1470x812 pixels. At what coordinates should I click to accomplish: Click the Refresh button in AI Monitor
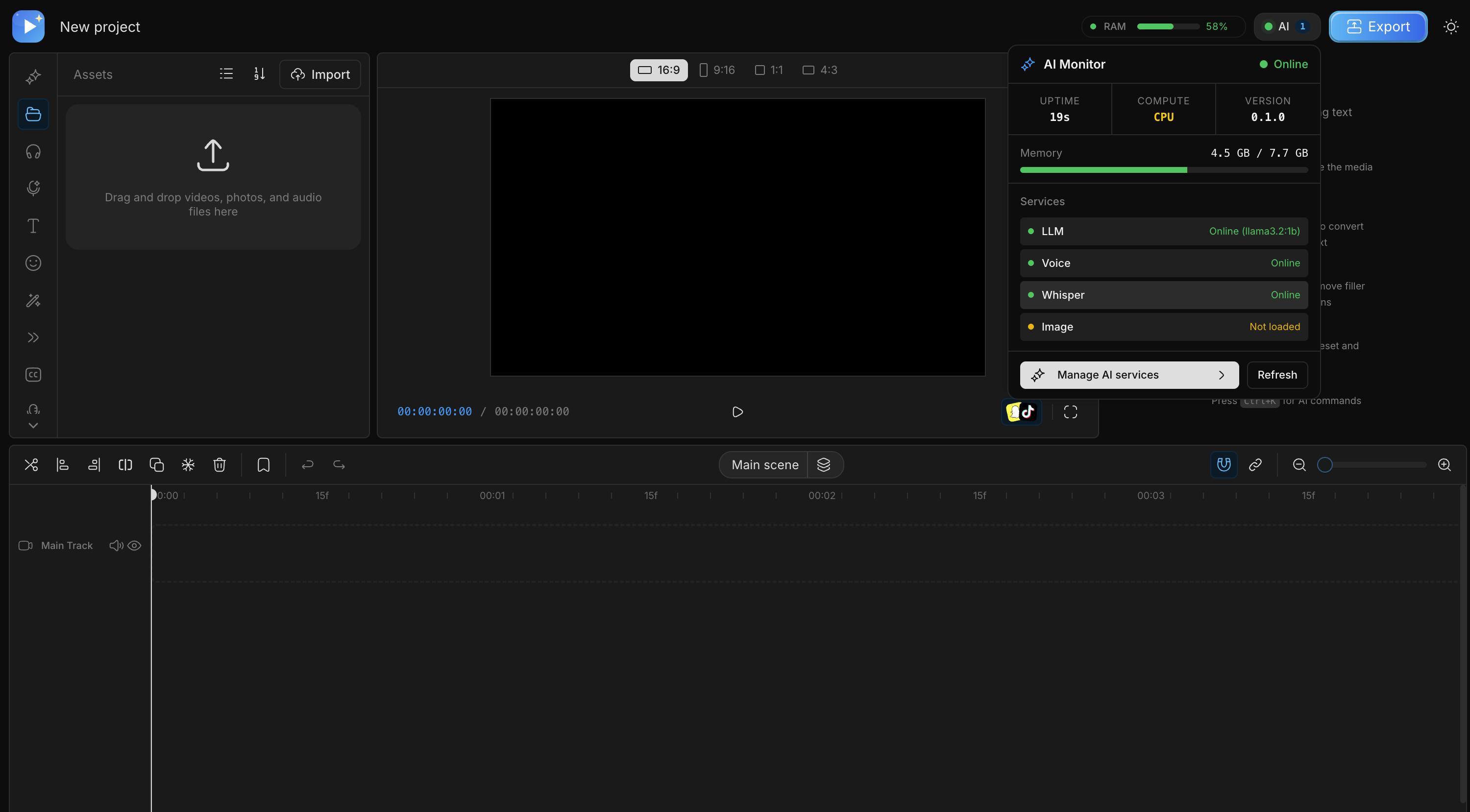[x=1277, y=375]
